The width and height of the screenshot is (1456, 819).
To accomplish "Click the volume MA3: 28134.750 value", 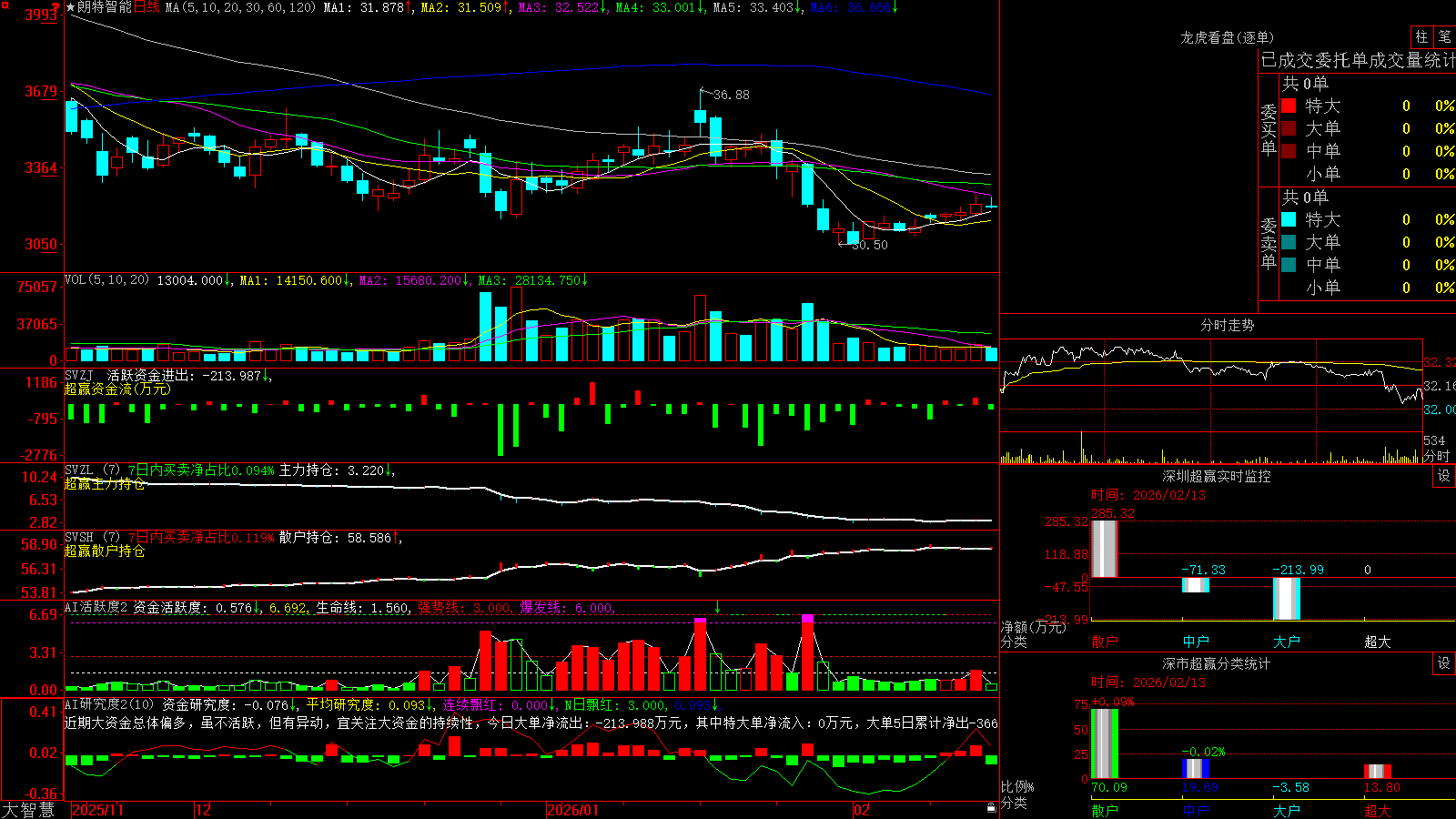I will pos(533,280).
